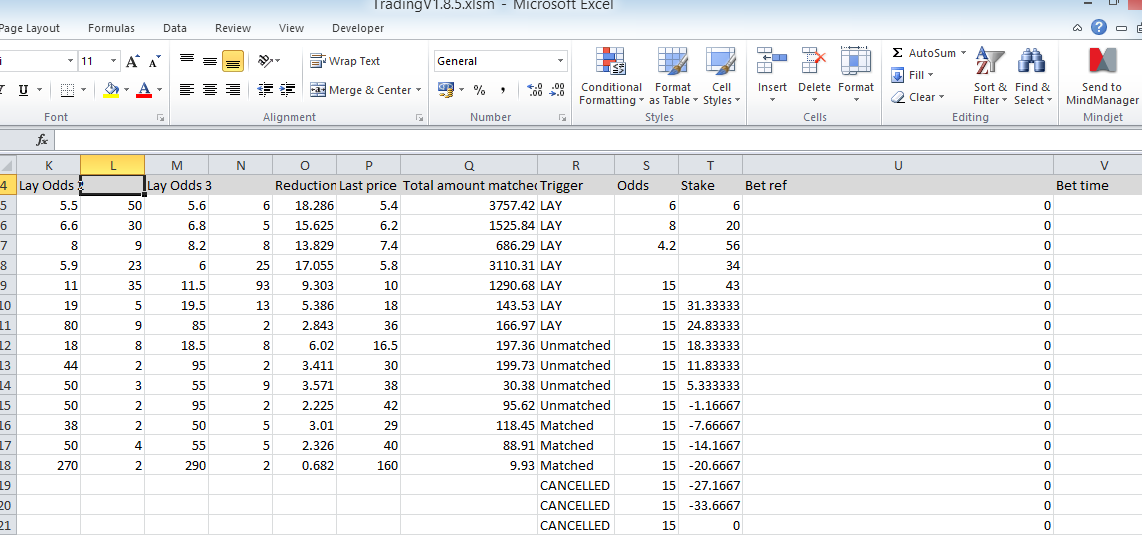1142x535 pixels.
Task: Open Find & Select binoculars icon
Action: click(x=1031, y=75)
